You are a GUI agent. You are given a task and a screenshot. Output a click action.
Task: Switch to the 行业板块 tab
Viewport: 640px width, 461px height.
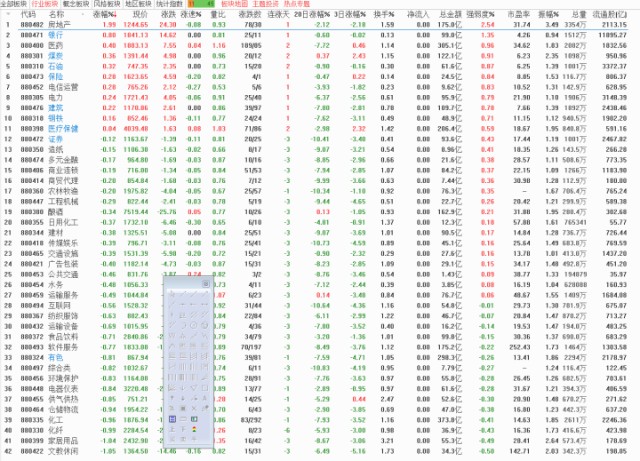(x=44, y=4)
